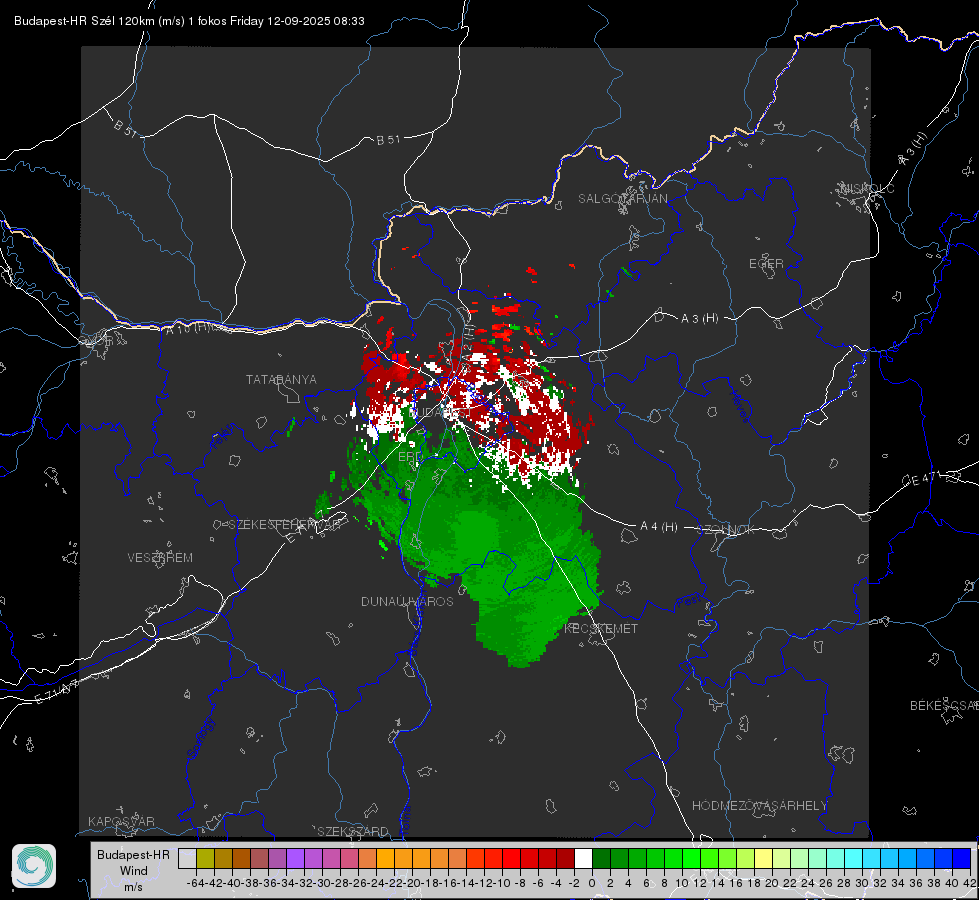
Task: Select the ÉRD town label
Action: (410, 457)
